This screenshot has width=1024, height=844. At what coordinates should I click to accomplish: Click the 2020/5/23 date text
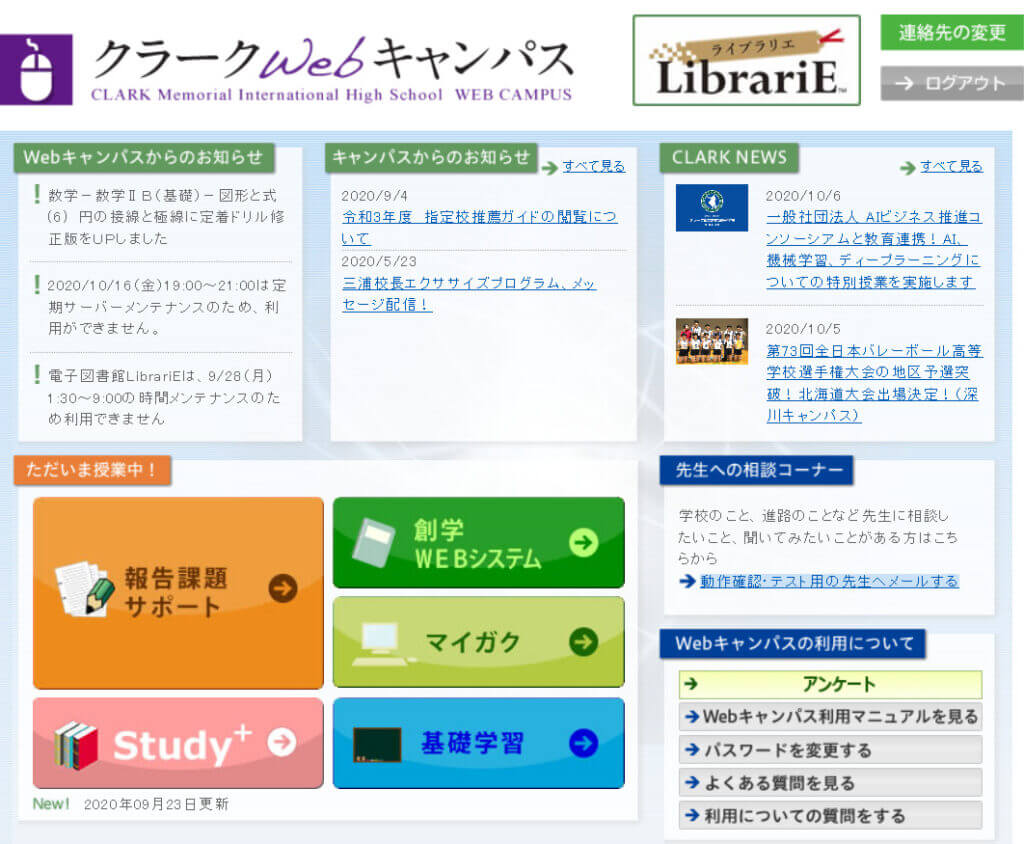[379, 261]
